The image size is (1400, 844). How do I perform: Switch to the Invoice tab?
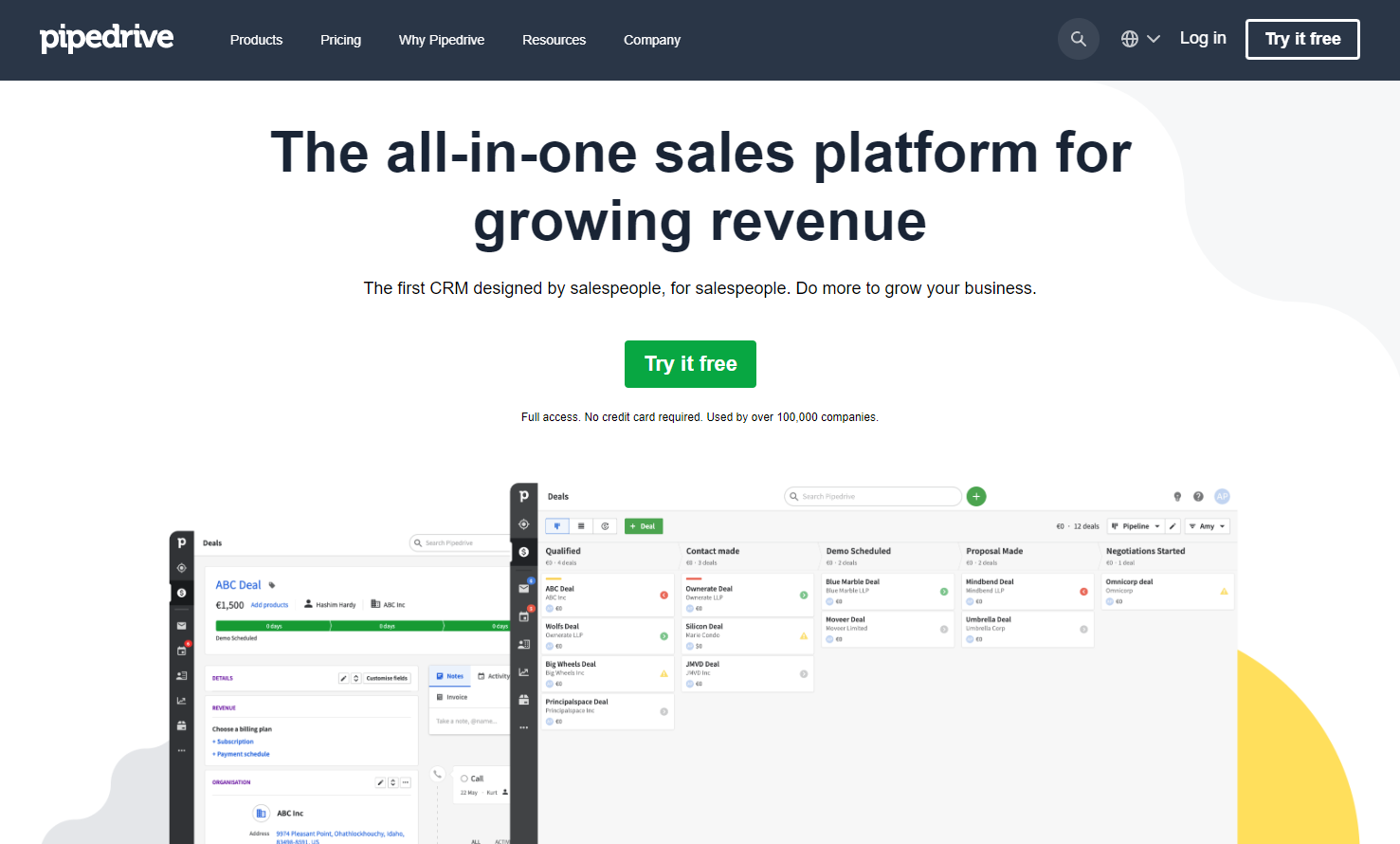(x=452, y=697)
